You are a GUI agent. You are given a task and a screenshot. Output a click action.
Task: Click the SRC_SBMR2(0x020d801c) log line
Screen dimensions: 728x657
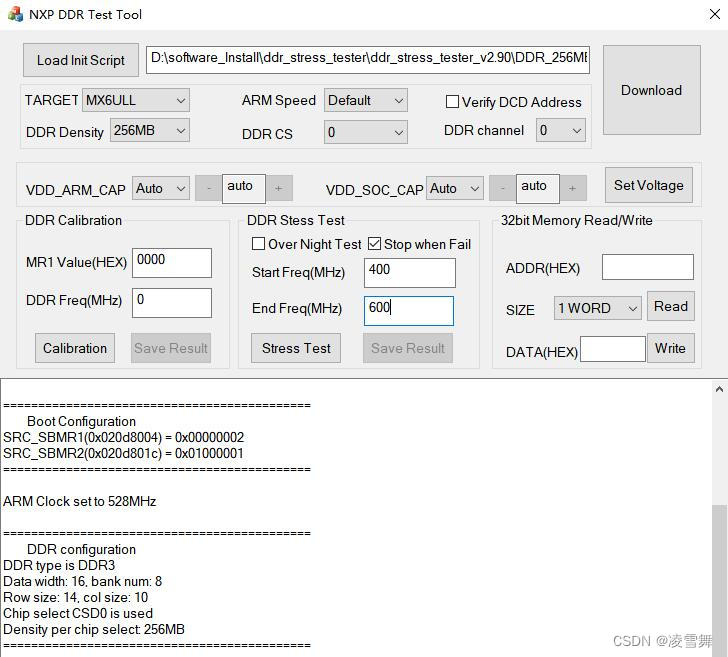(x=124, y=453)
